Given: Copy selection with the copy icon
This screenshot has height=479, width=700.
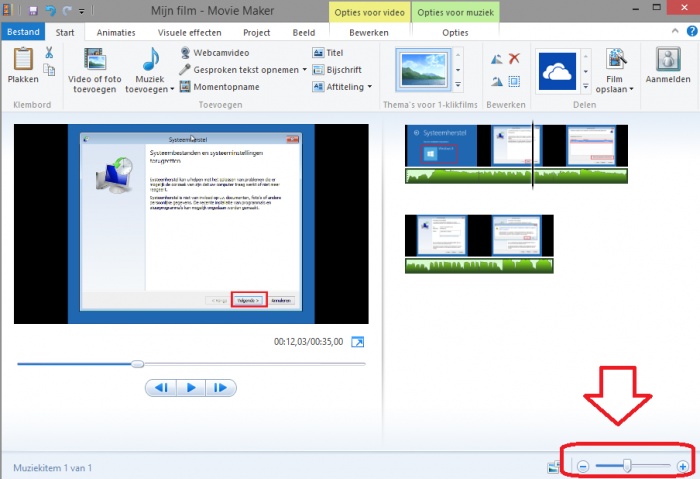Looking at the screenshot, I should (x=49, y=70).
